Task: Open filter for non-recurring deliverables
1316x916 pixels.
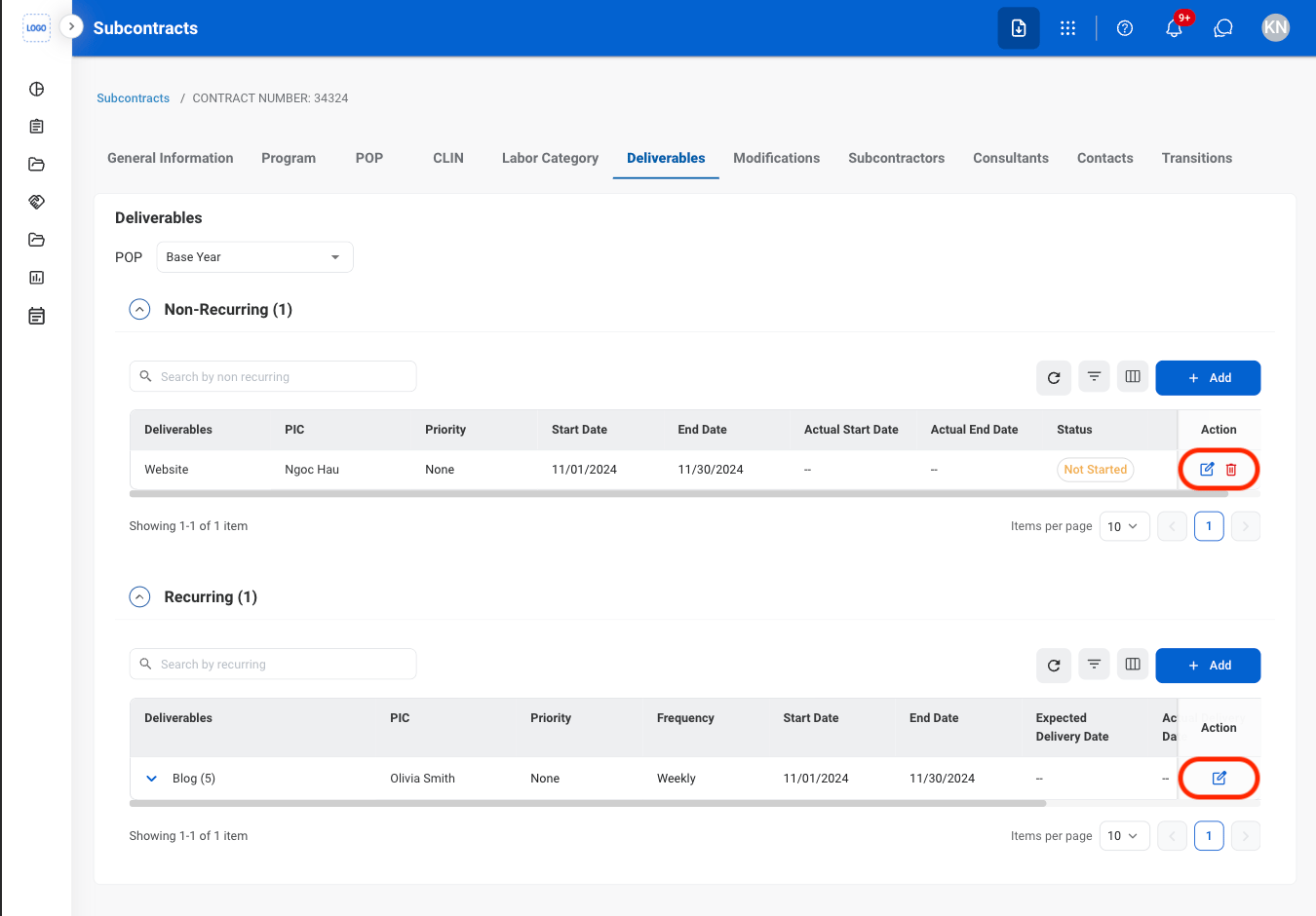Action: click(x=1094, y=377)
